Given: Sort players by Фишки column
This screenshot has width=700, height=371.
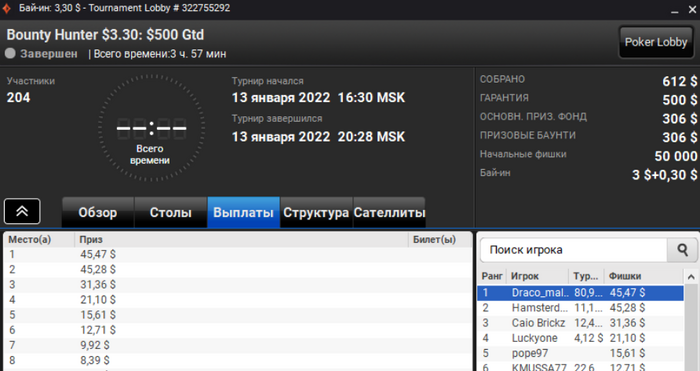Looking at the screenshot, I should point(644,276).
